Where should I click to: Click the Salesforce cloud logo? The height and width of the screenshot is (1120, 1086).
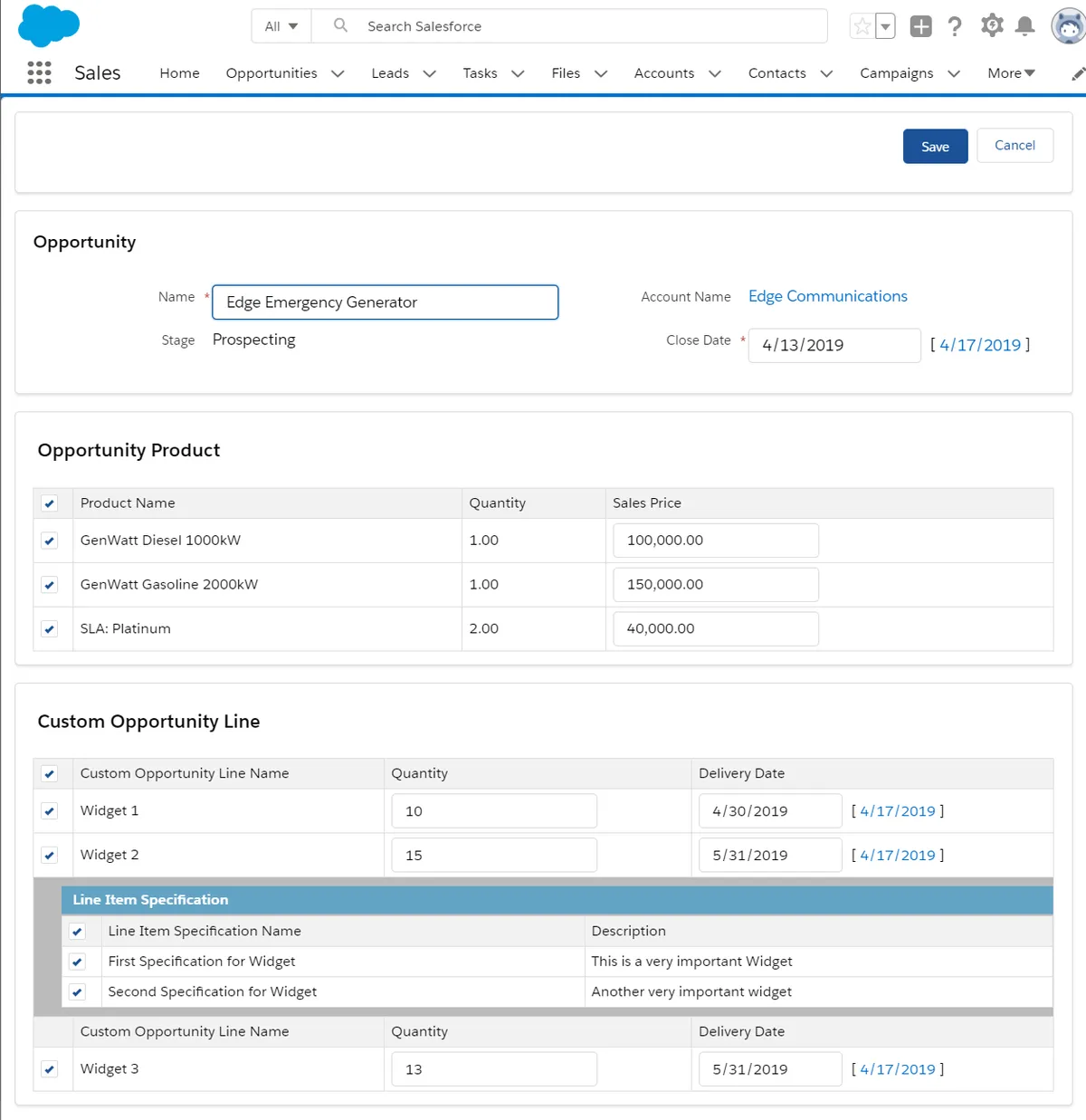coord(49,25)
